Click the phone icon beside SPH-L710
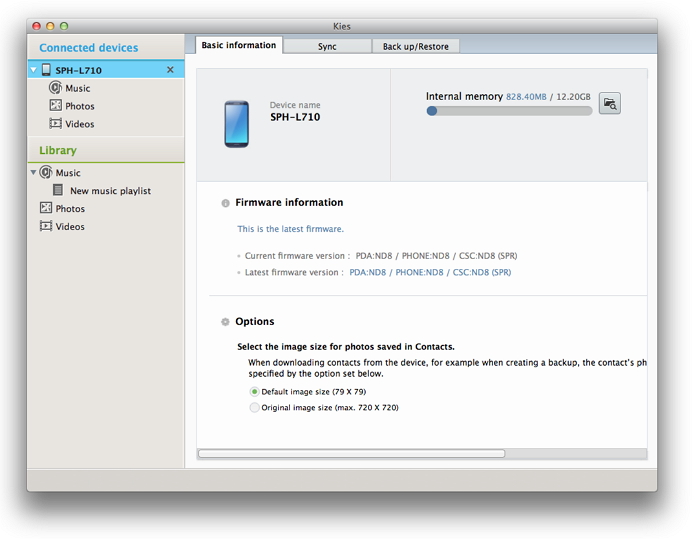Image resolution: width=700 pixels, height=539 pixels. (46, 70)
